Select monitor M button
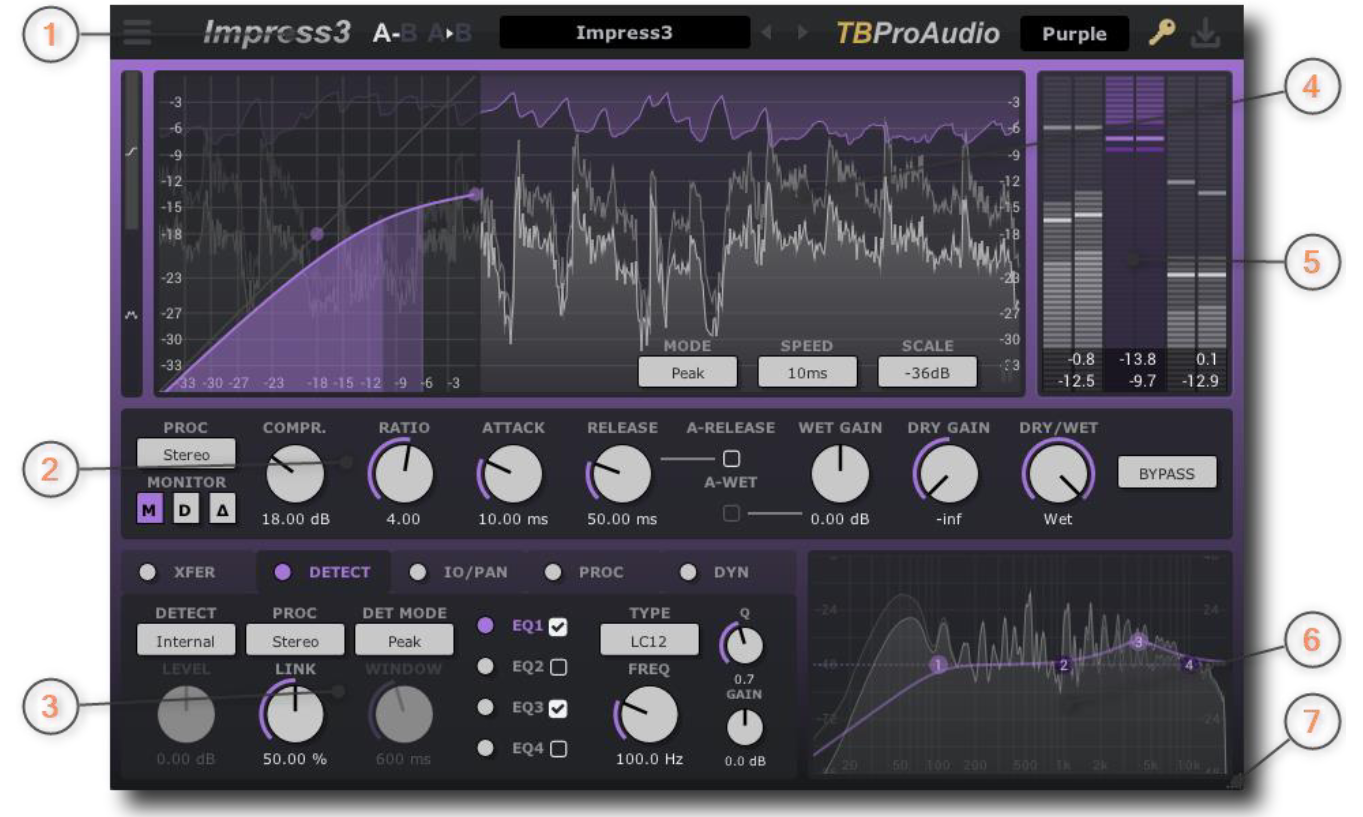 click(149, 509)
